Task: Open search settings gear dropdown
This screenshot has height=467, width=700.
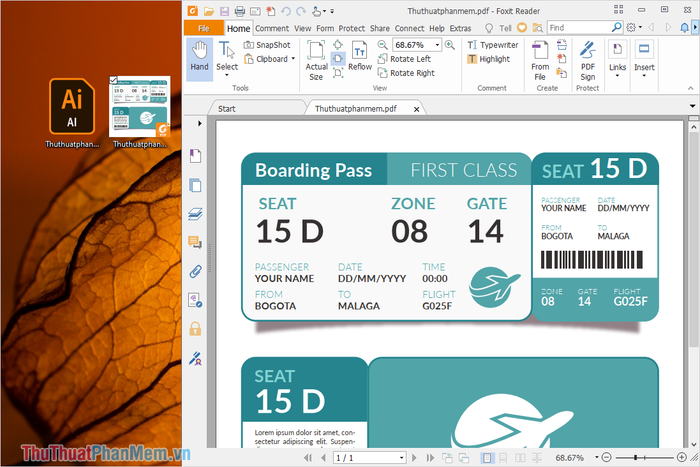Action: pyautogui.click(x=633, y=28)
